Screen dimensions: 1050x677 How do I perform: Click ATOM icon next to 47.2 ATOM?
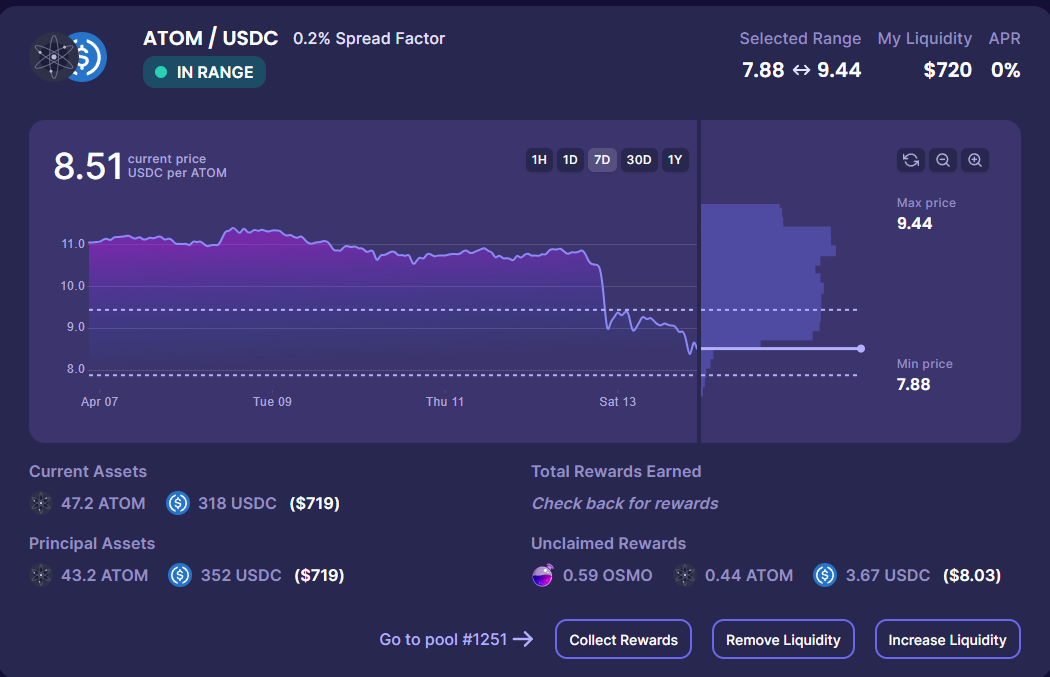click(x=41, y=503)
